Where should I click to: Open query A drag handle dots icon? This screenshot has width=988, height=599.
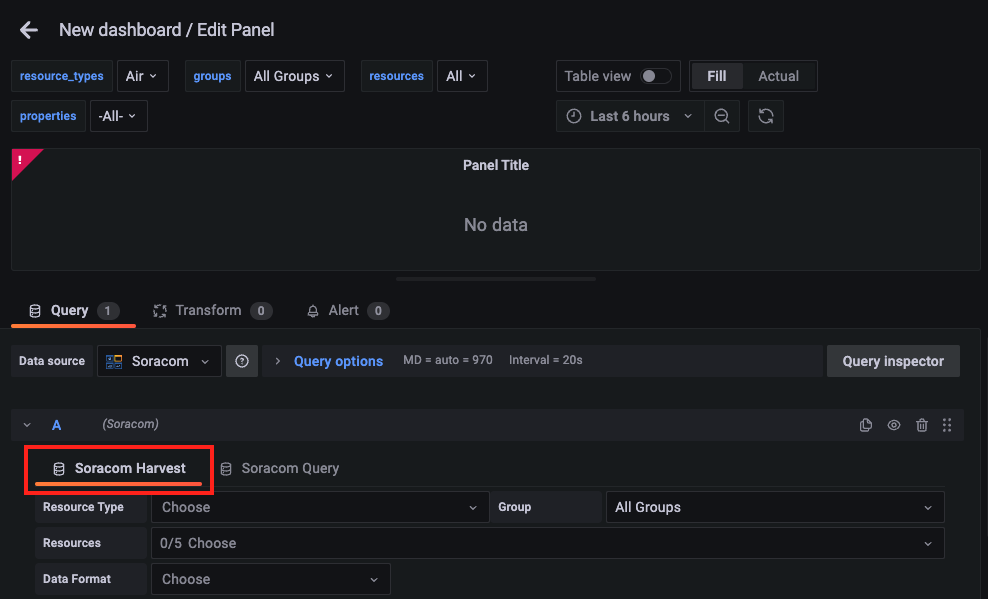tap(947, 424)
